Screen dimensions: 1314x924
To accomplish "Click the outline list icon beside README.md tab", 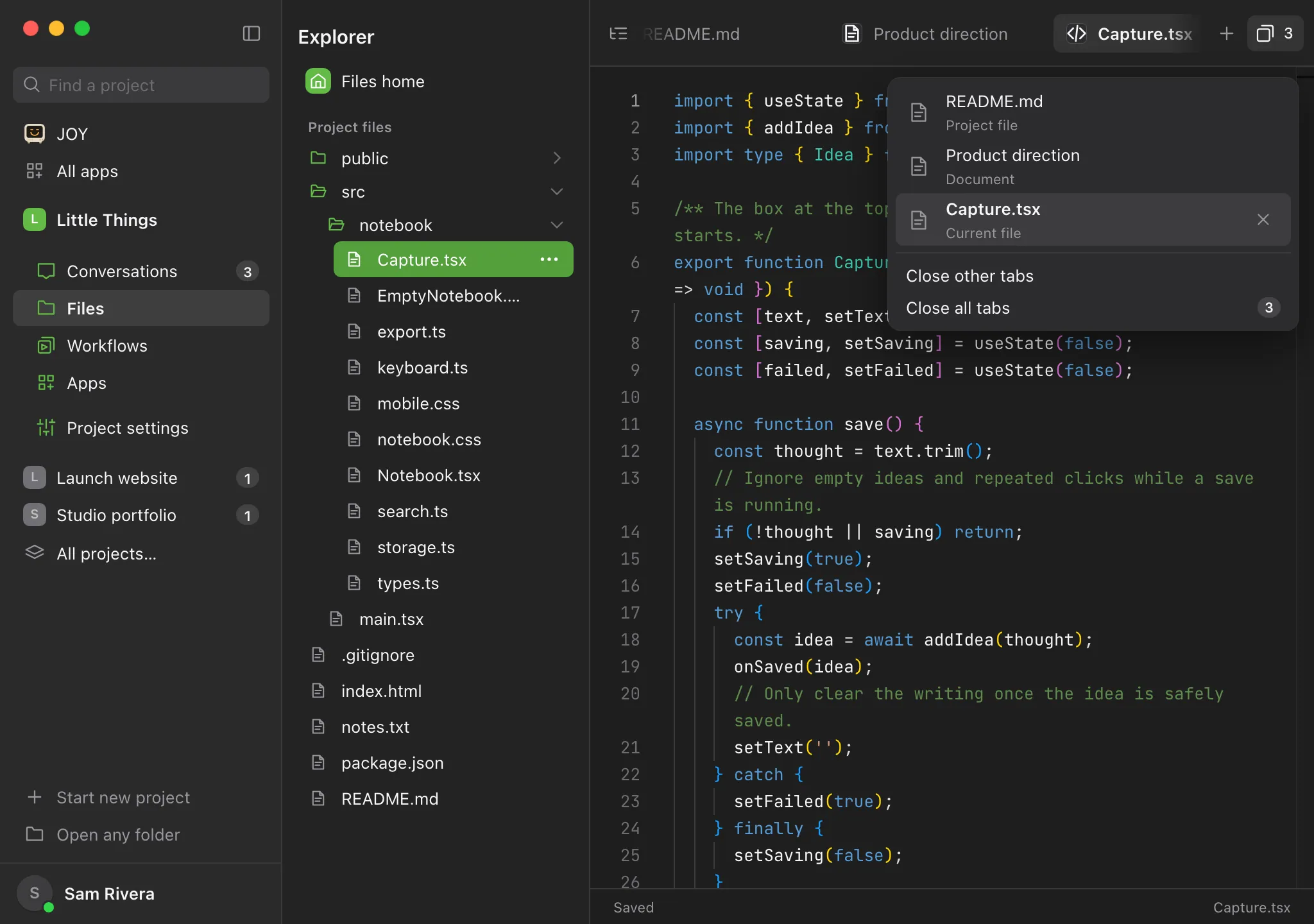I will click(619, 33).
